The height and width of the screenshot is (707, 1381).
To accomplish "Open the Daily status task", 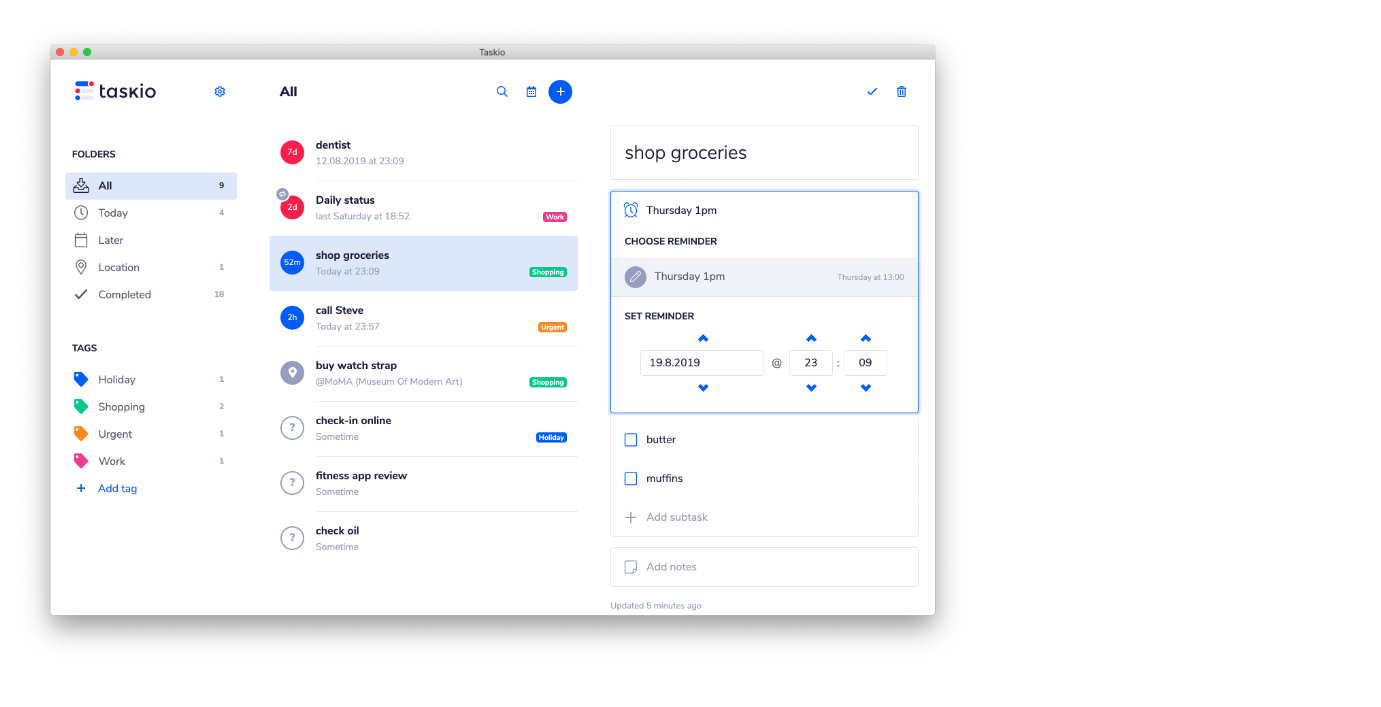I will 424,208.
